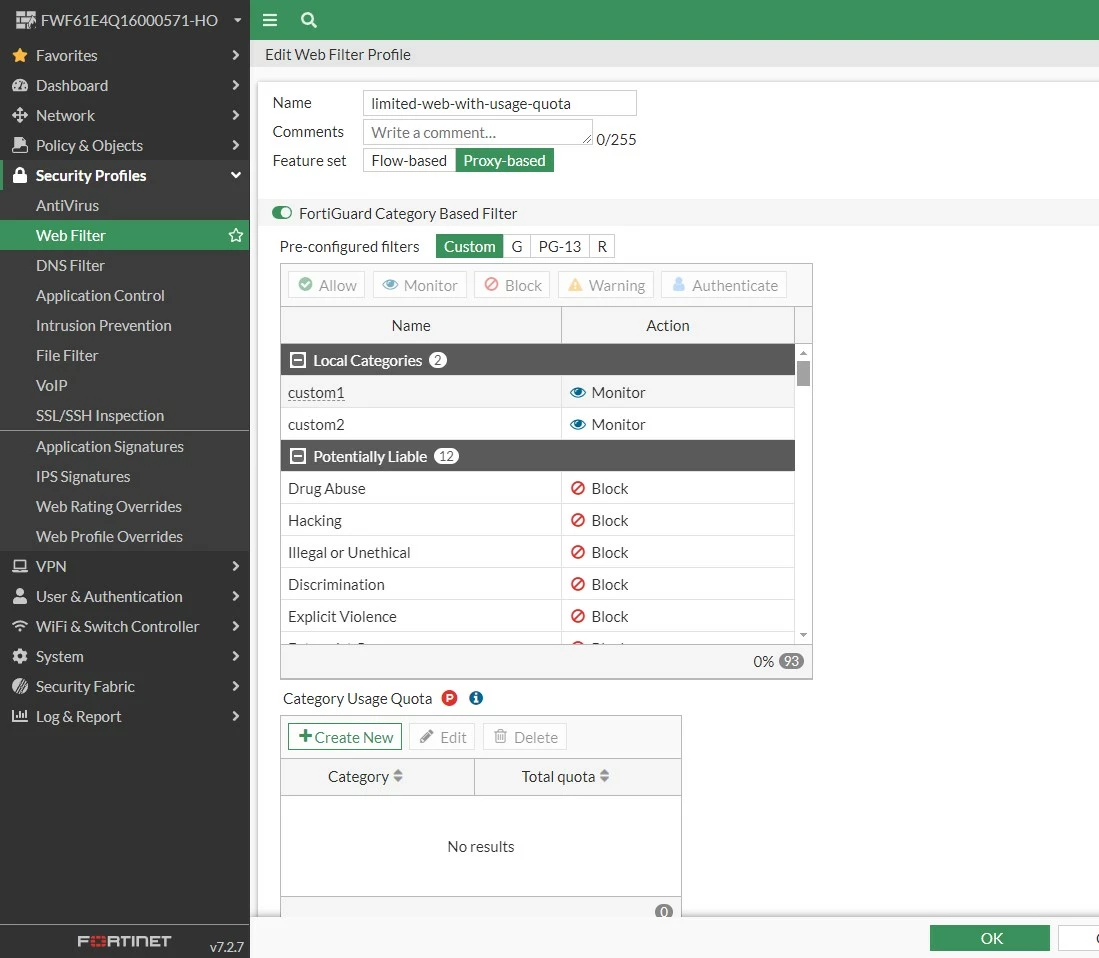This screenshot has width=1099, height=958.
Task: Open Application Control menu item
Action: pos(100,296)
